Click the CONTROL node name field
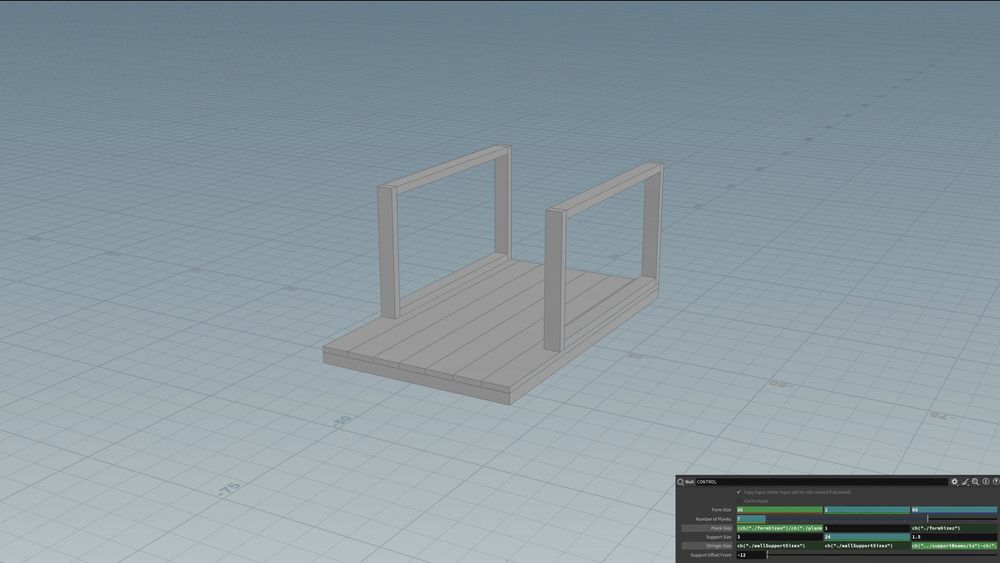 coord(821,482)
